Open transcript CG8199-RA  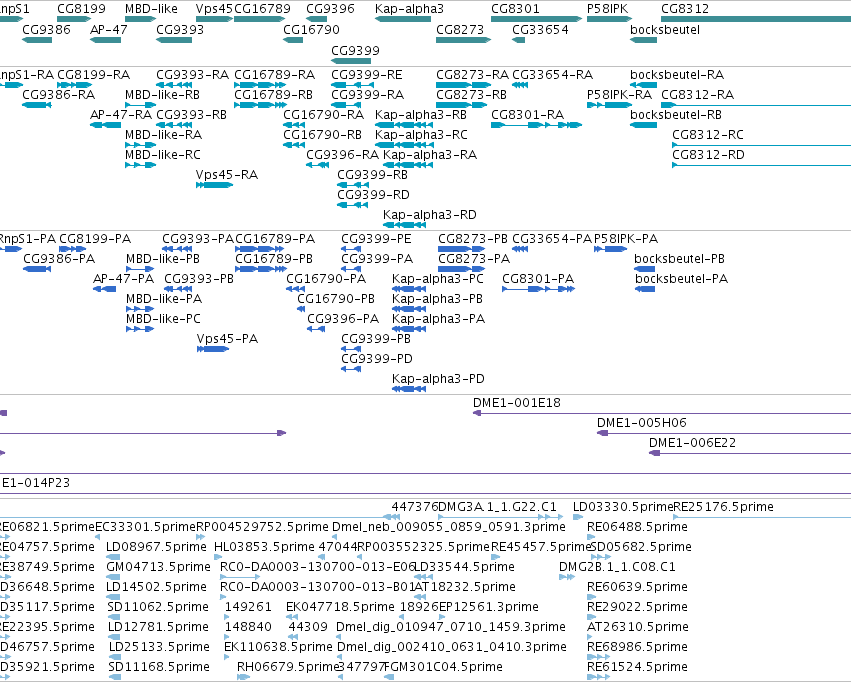93,74
